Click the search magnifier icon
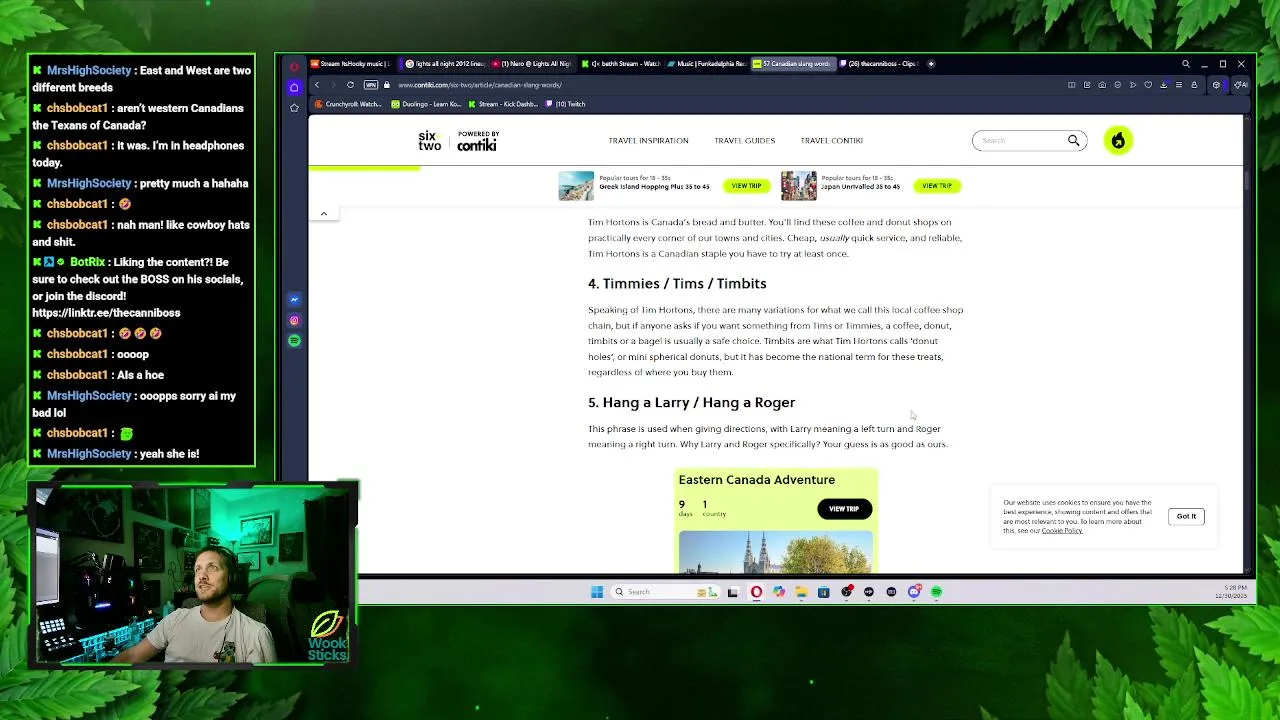The height and width of the screenshot is (720, 1280). (x=1074, y=141)
